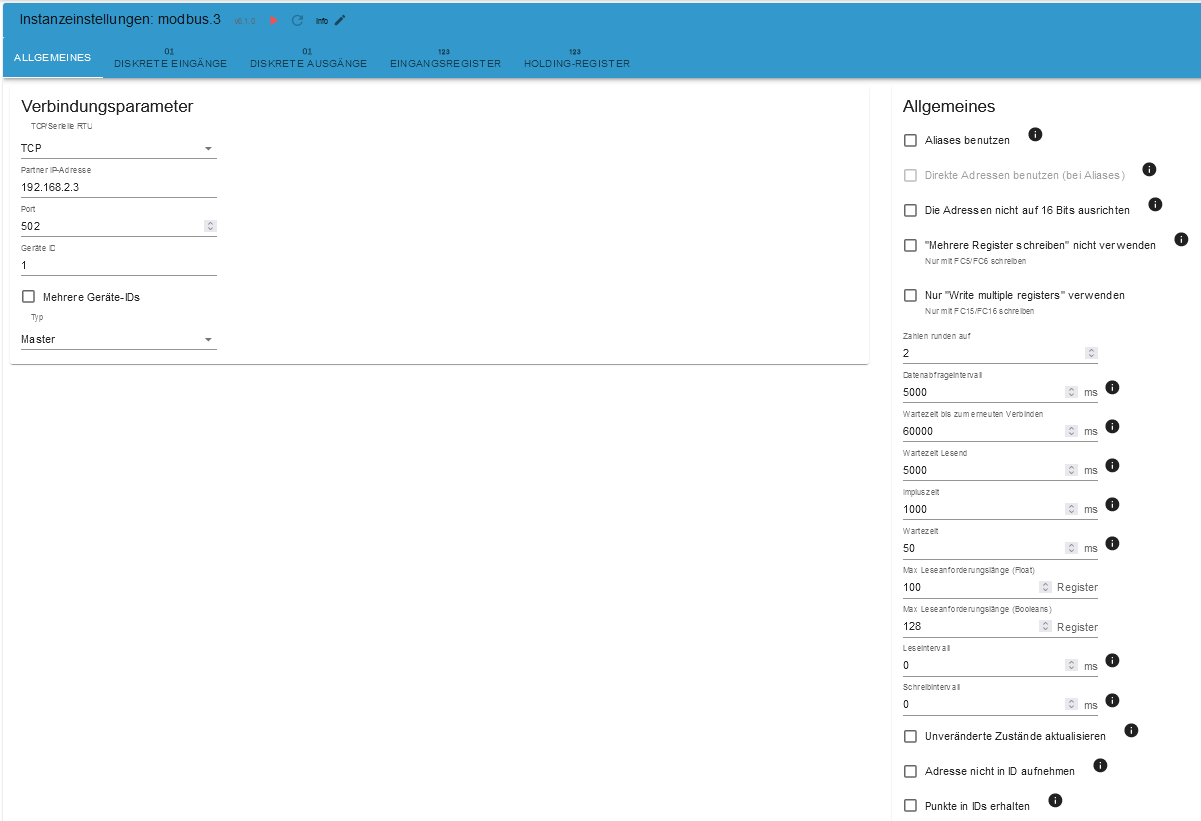Enable Mehrere Geräte-IDs checkbox
Screen dimensions: 1201x821
(28, 296)
